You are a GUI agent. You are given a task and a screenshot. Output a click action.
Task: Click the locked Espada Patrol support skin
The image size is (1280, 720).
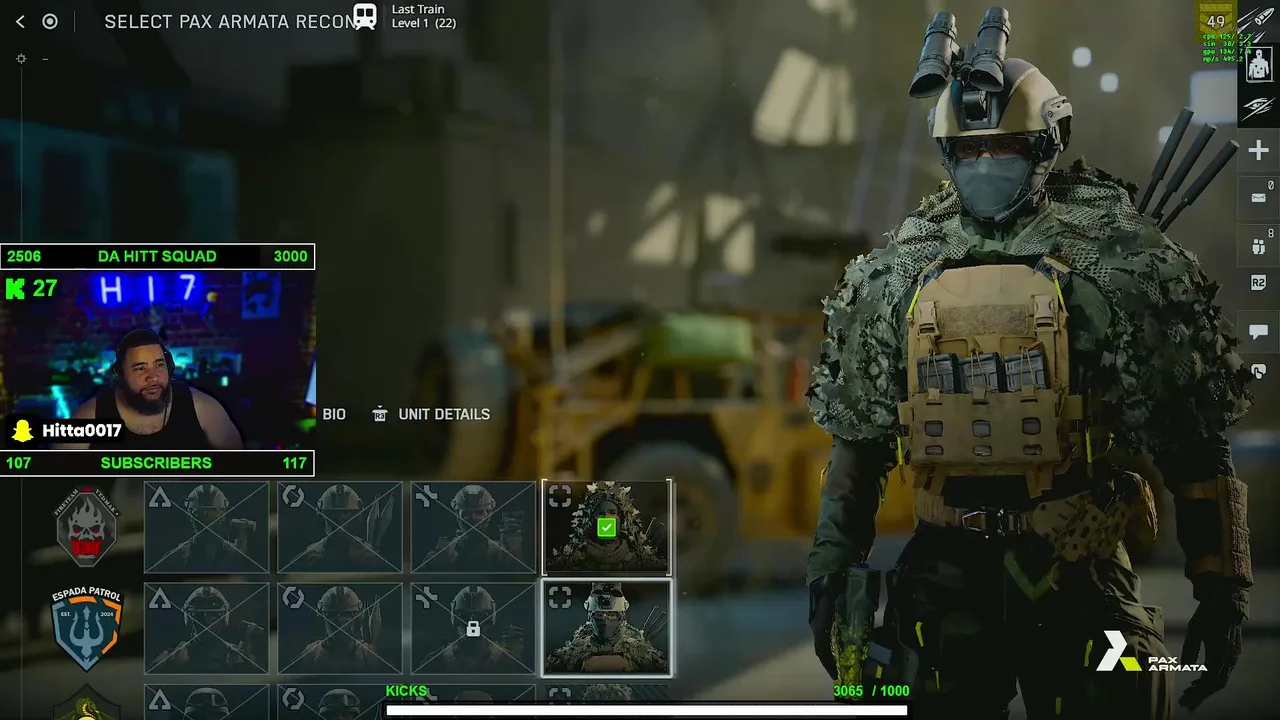click(x=473, y=628)
